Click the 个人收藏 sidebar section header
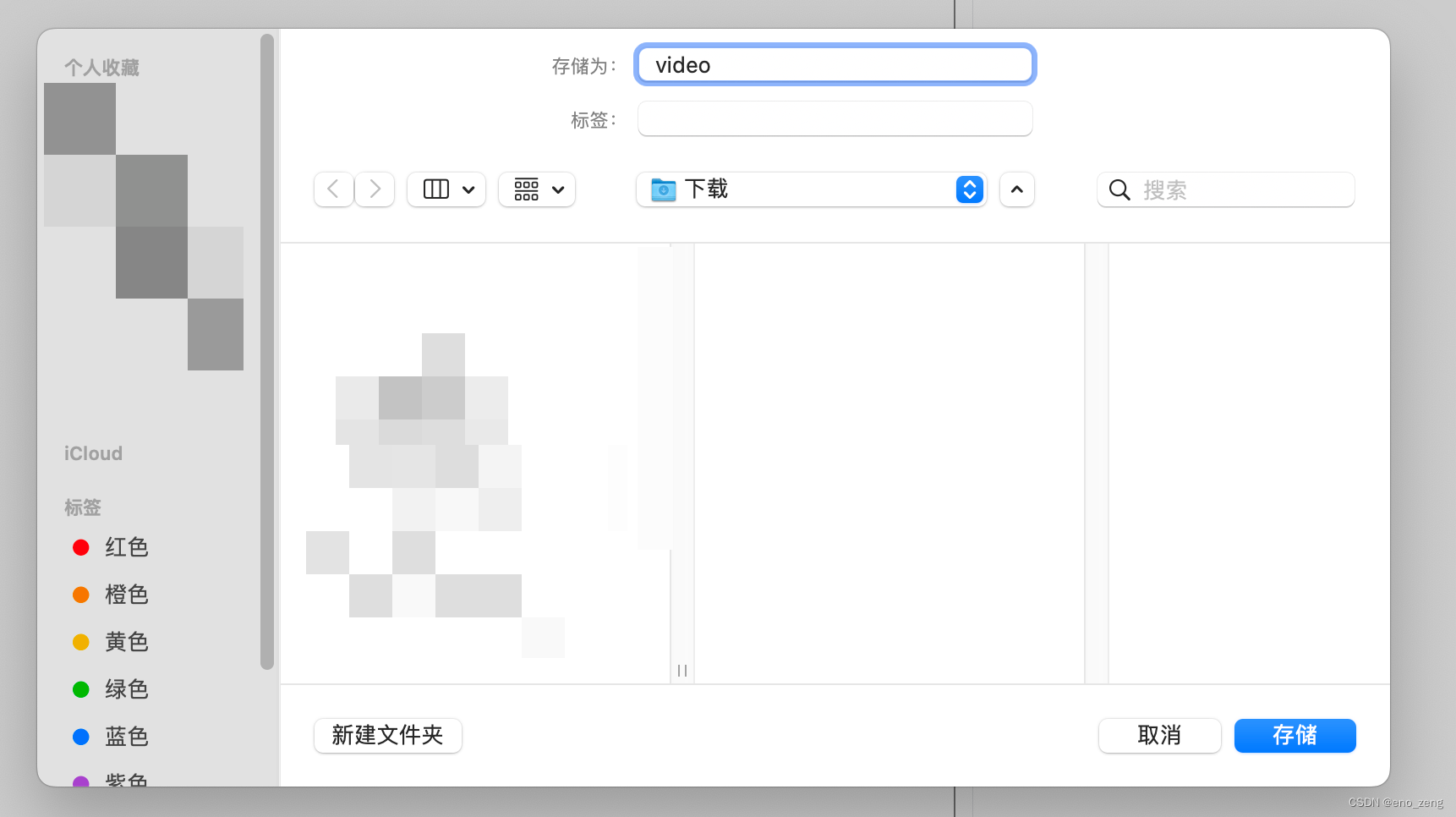This screenshot has height=817, width=1456. click(x=101, y=68)
